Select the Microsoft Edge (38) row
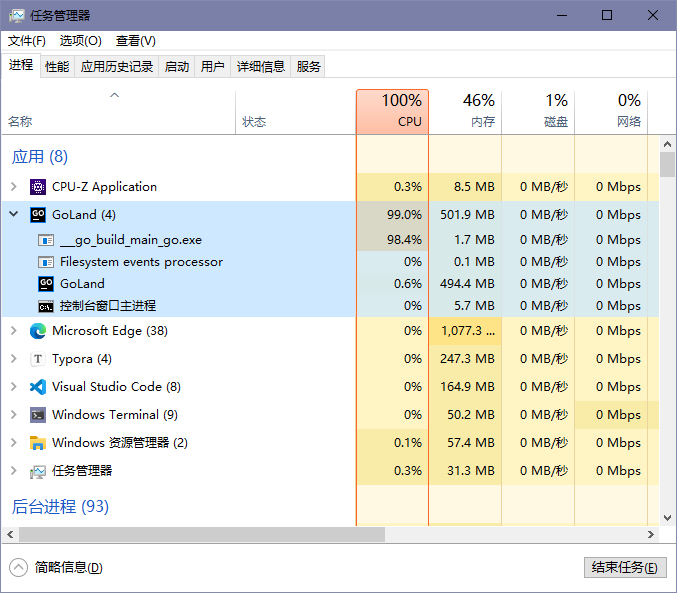 pyautogui.click(x=330, y=331)
